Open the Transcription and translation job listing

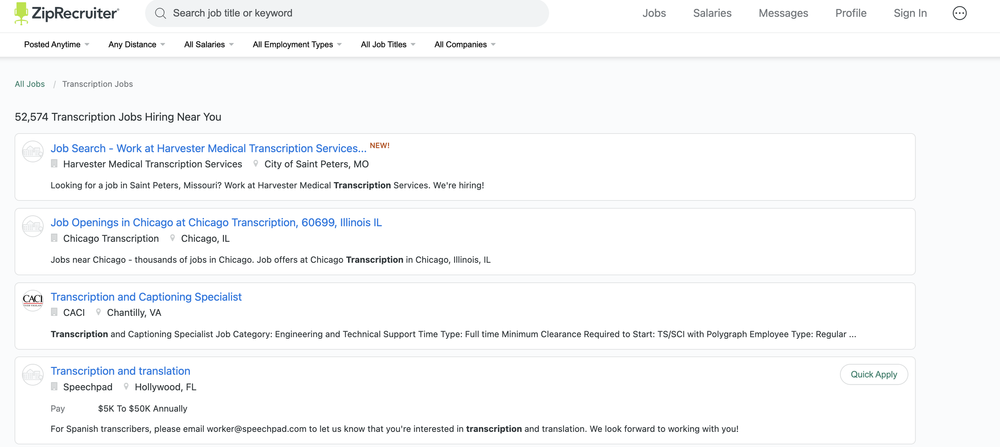point(121,371)
